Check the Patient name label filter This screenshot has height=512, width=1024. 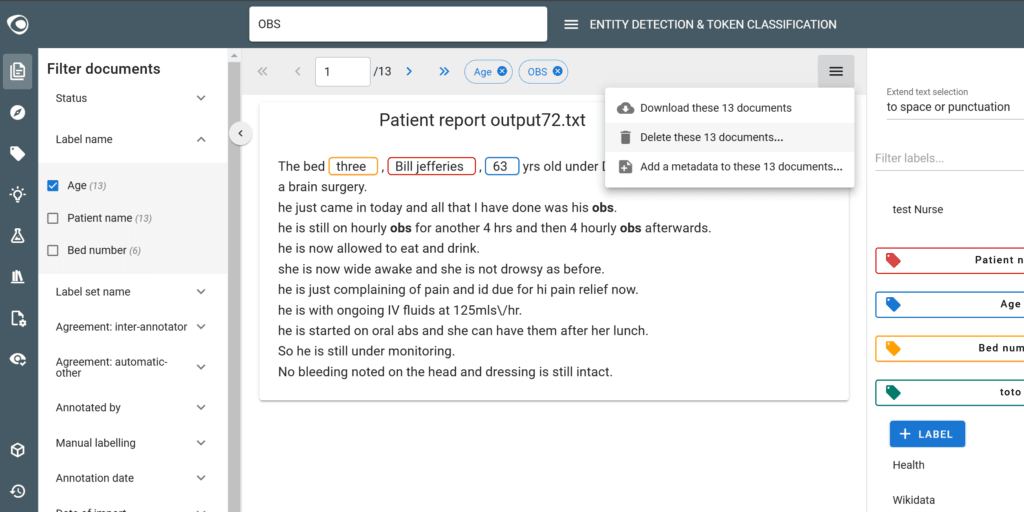53,218
